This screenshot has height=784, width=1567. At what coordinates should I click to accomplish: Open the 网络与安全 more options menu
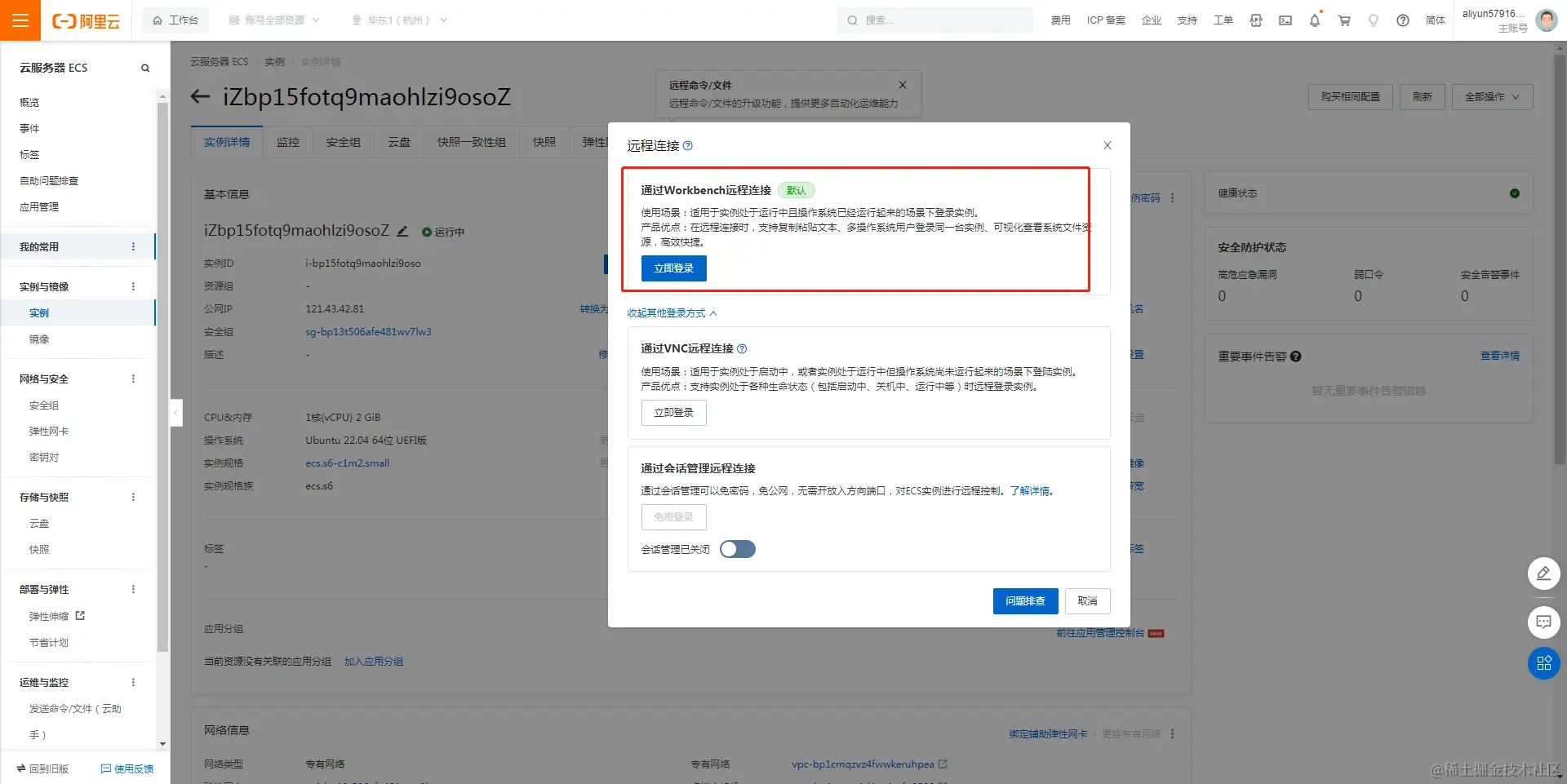click(134, 379)
